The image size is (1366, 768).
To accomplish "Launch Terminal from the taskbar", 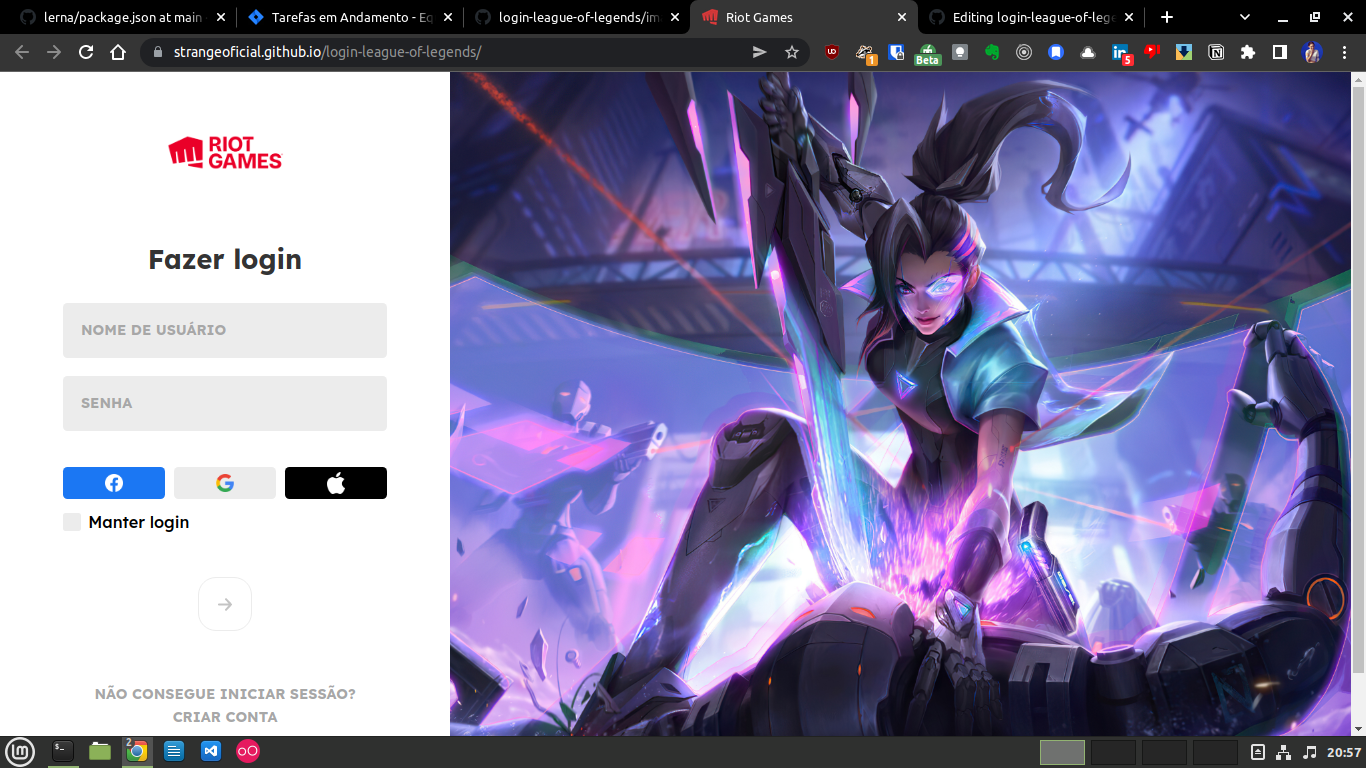I will (x=62, y=751).
